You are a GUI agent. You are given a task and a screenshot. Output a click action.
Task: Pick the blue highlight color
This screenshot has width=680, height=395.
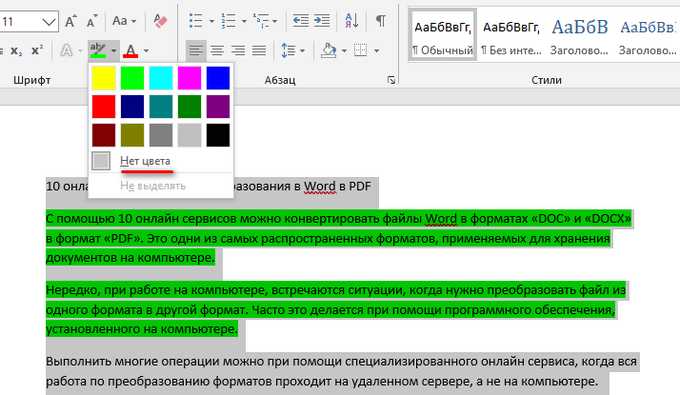[x=218, y=78]
